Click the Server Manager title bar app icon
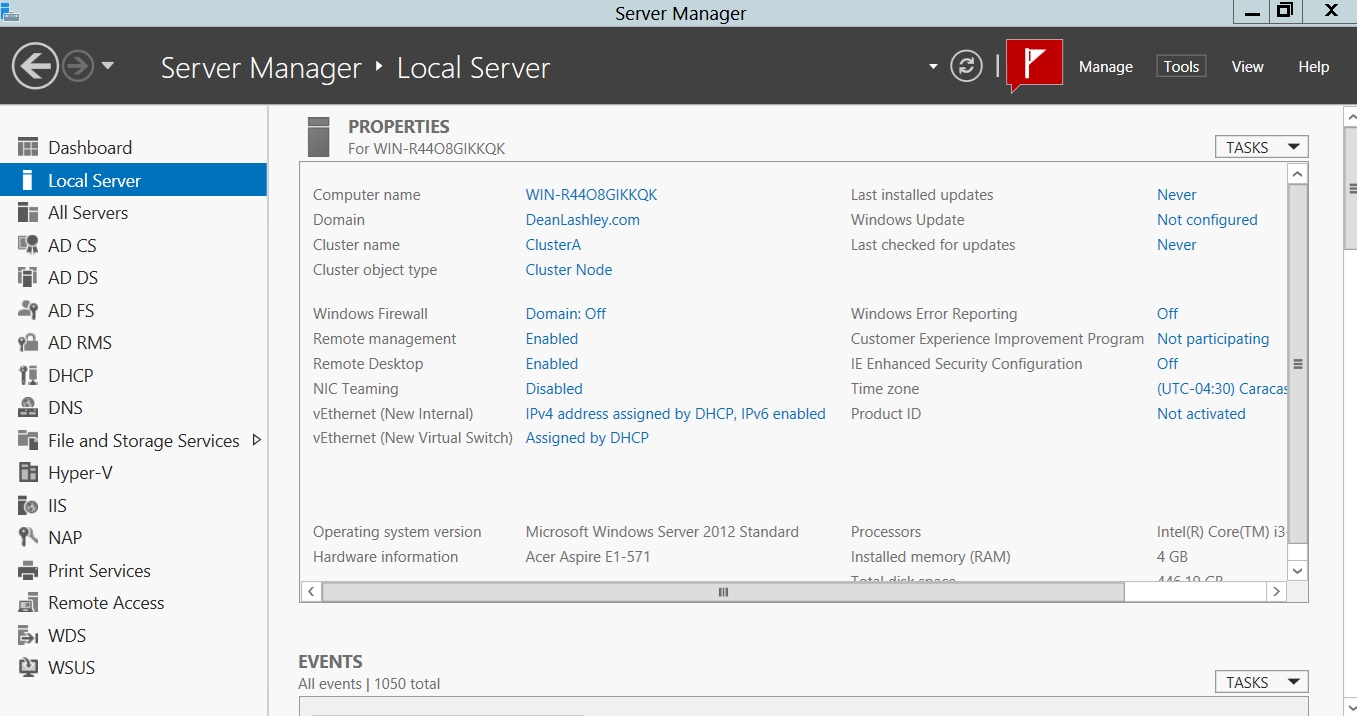The height and width of the screenshot is (716, 1357). (10, 12)
